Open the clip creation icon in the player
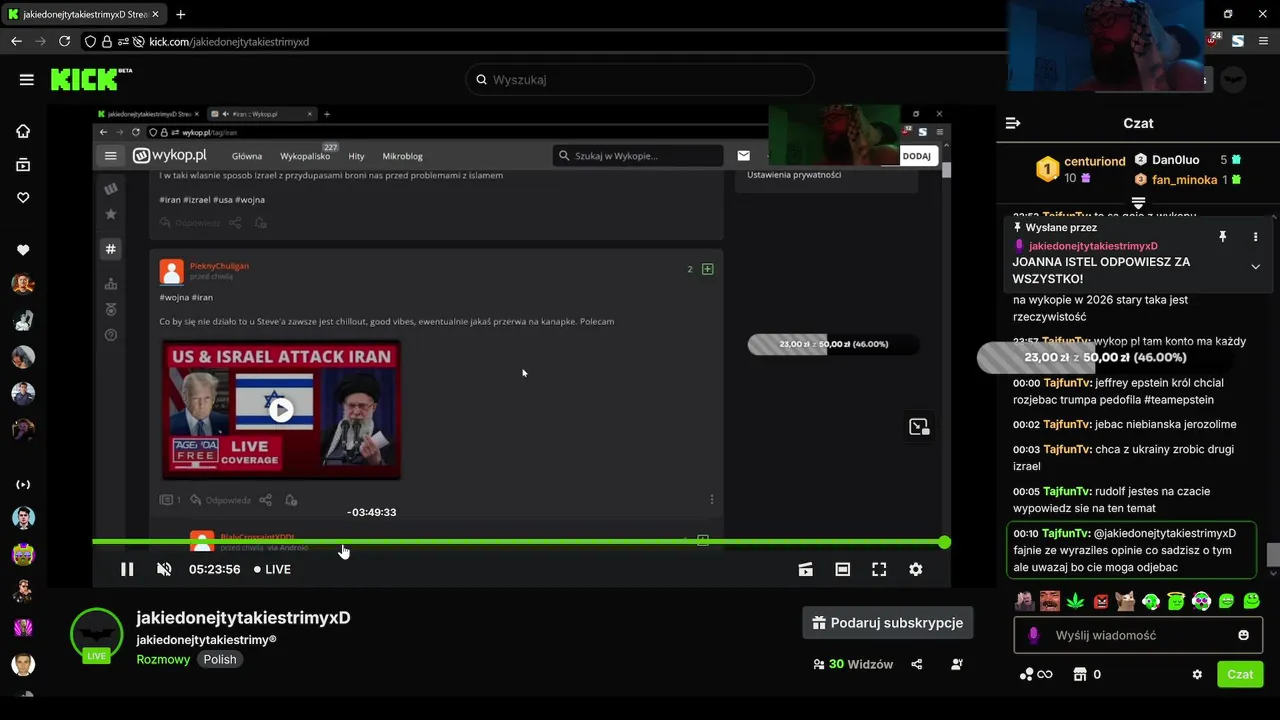 coord(806,569)
